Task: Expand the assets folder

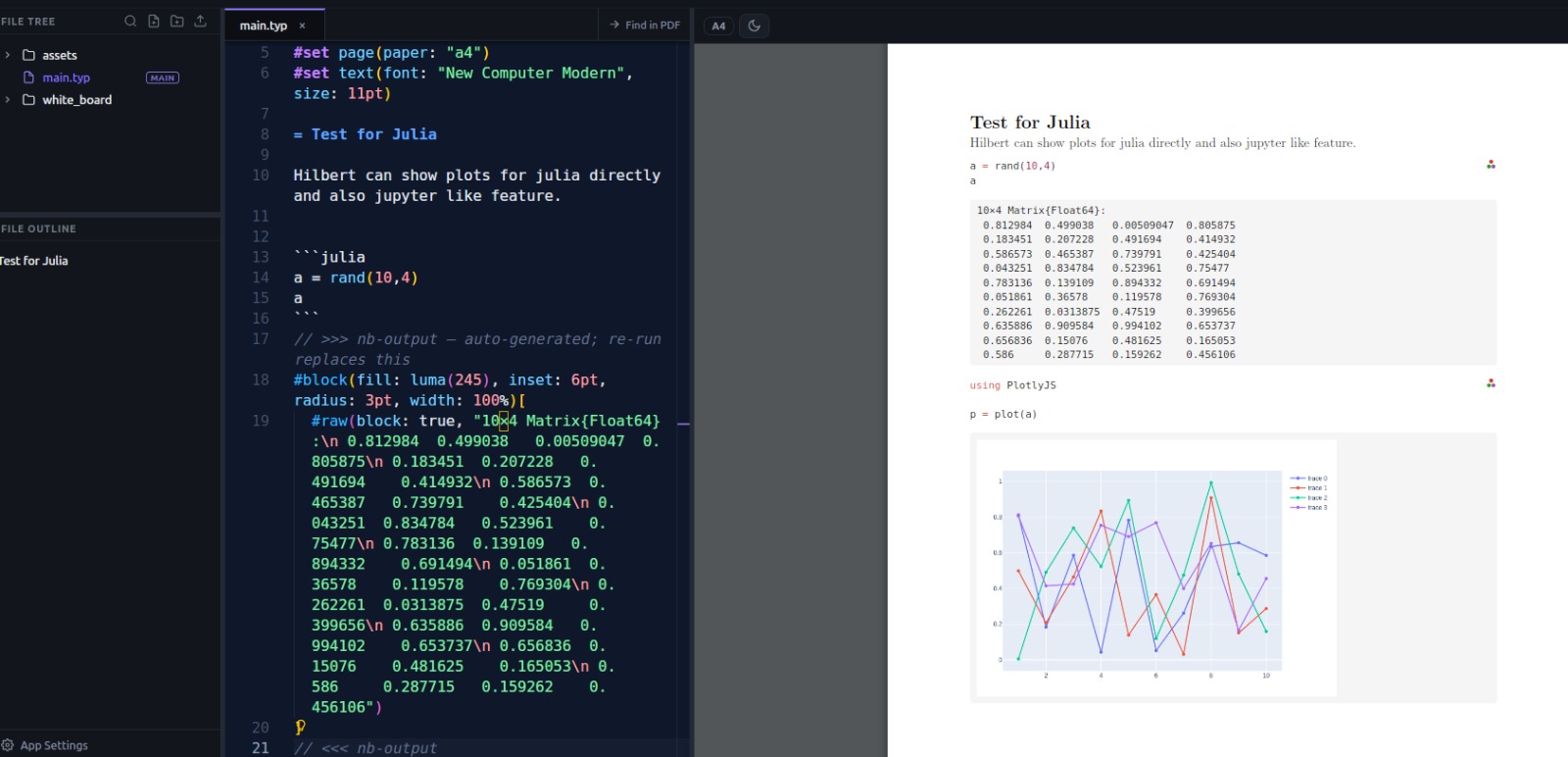Action: pyautogui.click(x=8, y=55)
